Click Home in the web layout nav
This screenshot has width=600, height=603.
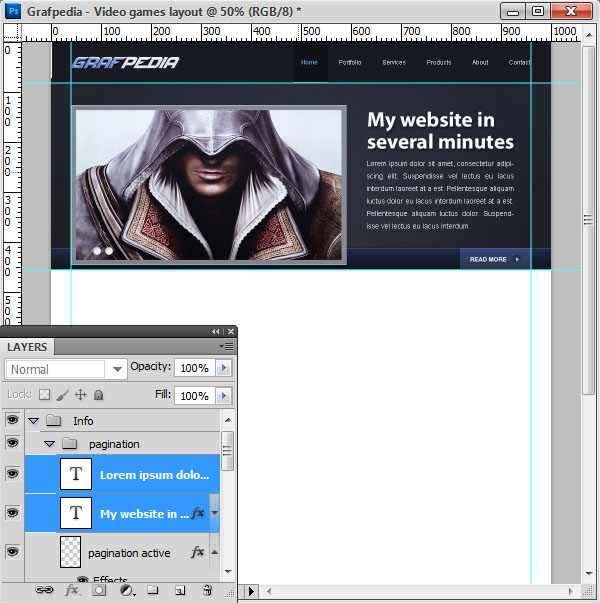click(309, 62)
